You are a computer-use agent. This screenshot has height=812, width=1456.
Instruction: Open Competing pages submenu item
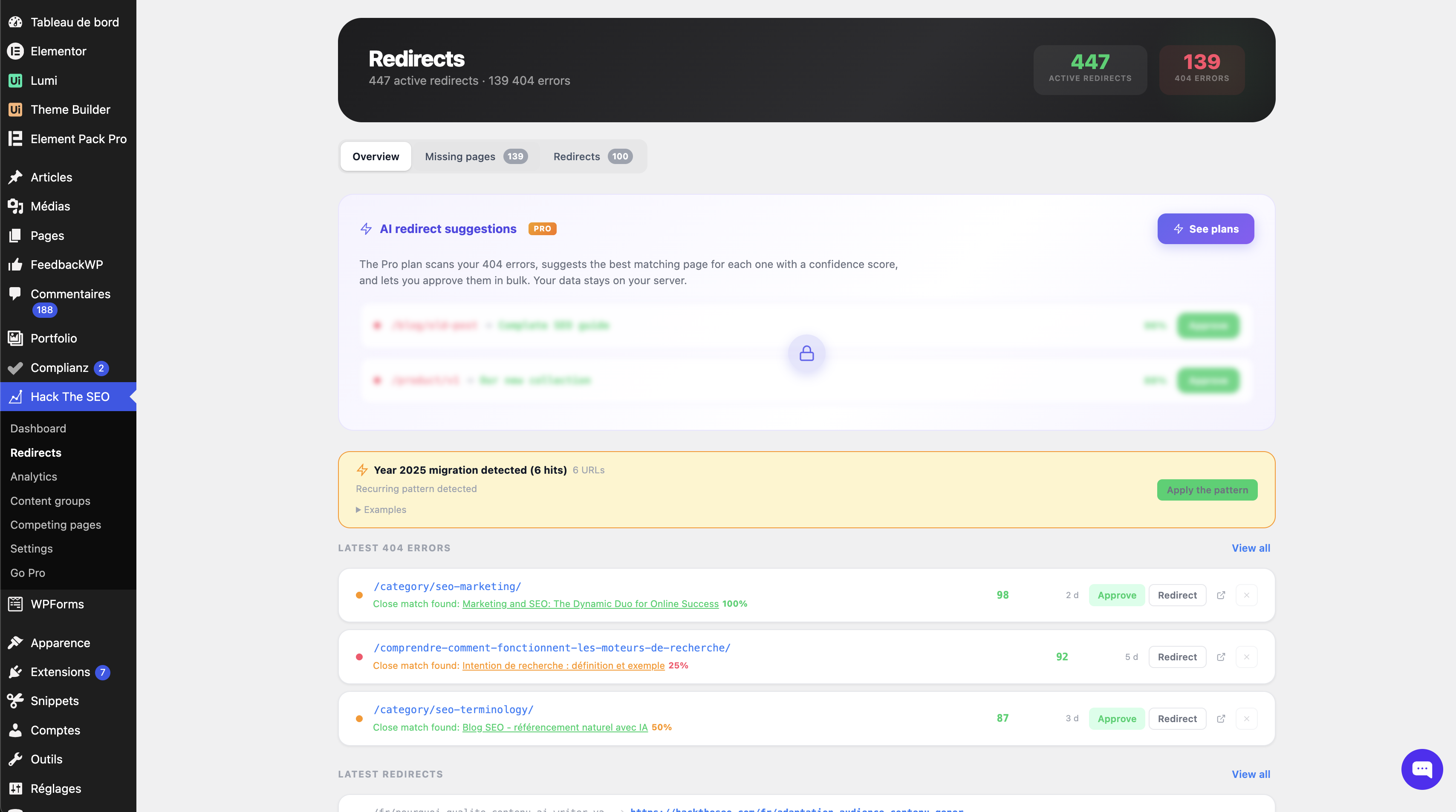55,524
